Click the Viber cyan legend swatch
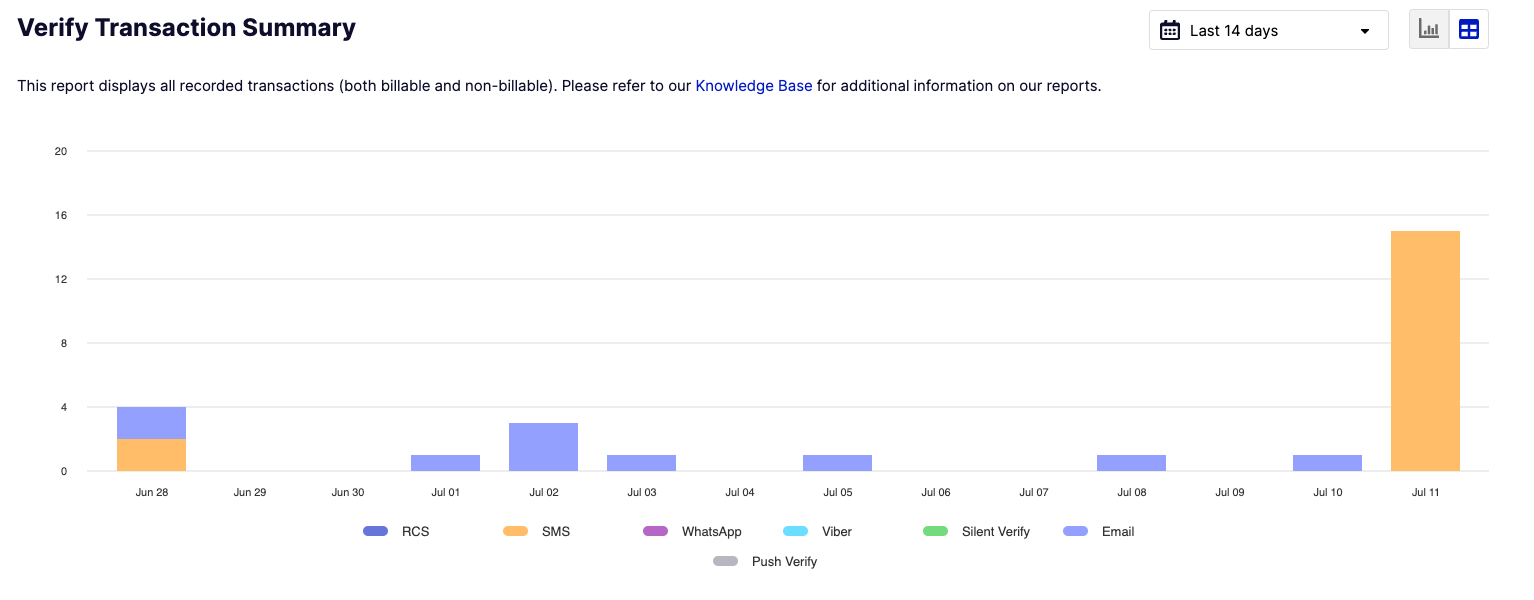The width and height of the screenshot is (1534, 600). coord(795,532)
